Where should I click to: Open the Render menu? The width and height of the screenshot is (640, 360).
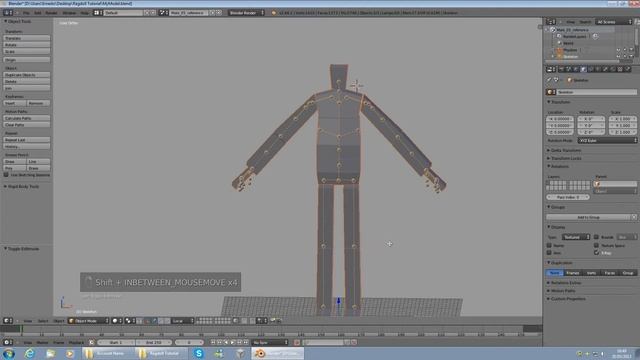[51, 13]
